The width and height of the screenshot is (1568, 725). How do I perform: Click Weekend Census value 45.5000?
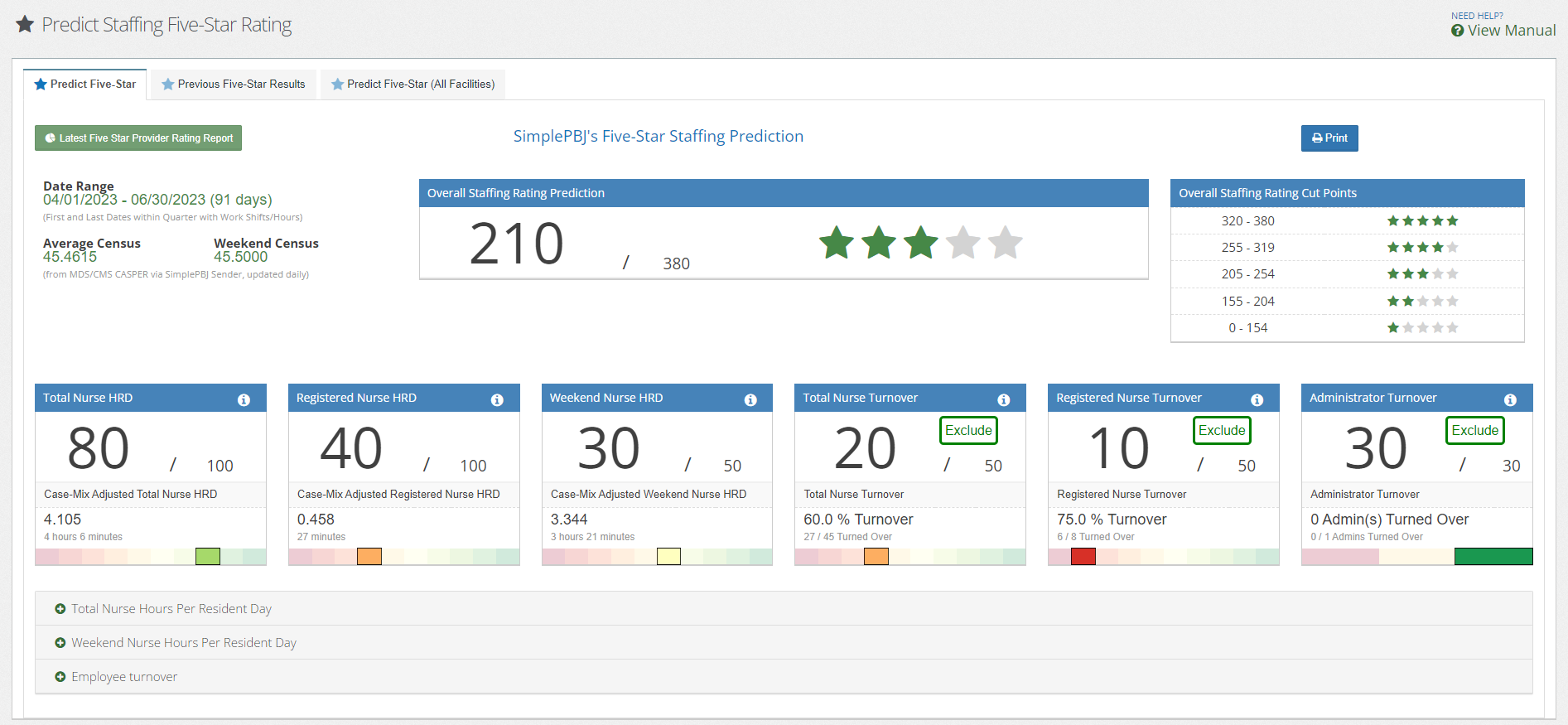(240, 257)
